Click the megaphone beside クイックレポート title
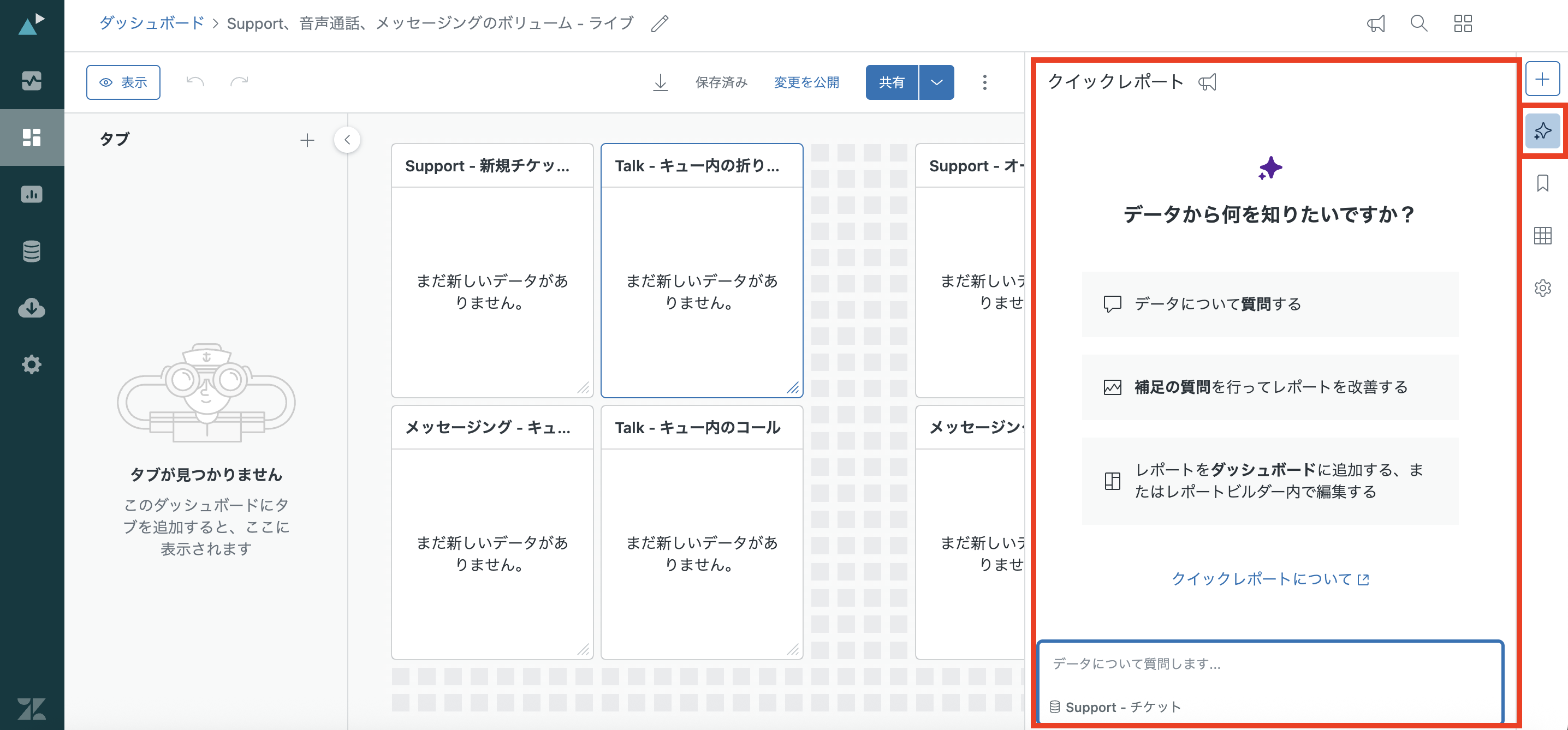The width and height of the screenshot is (1568, 730). [x=1207, y=81]
